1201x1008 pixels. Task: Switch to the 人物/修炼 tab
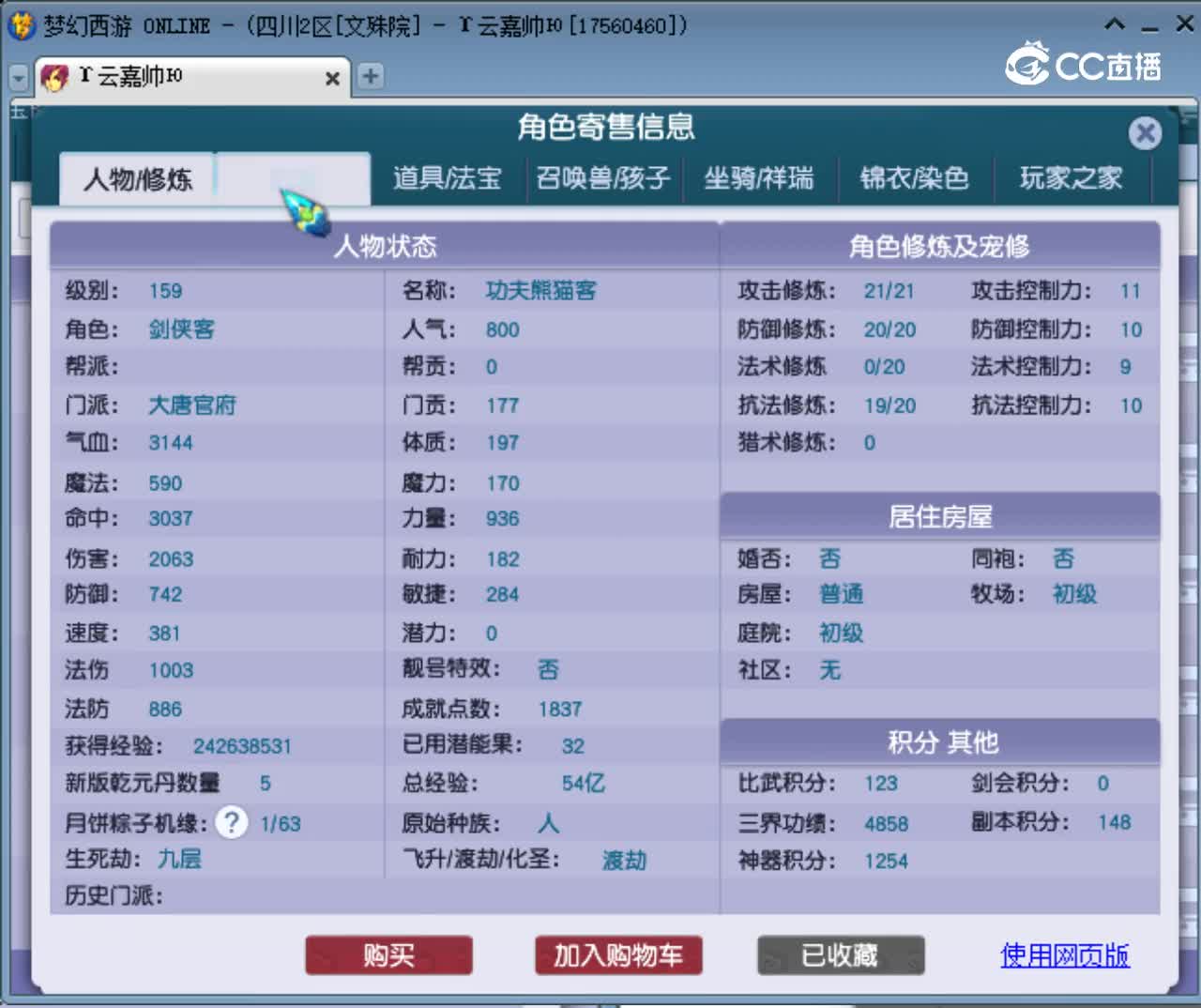(137, 179)
